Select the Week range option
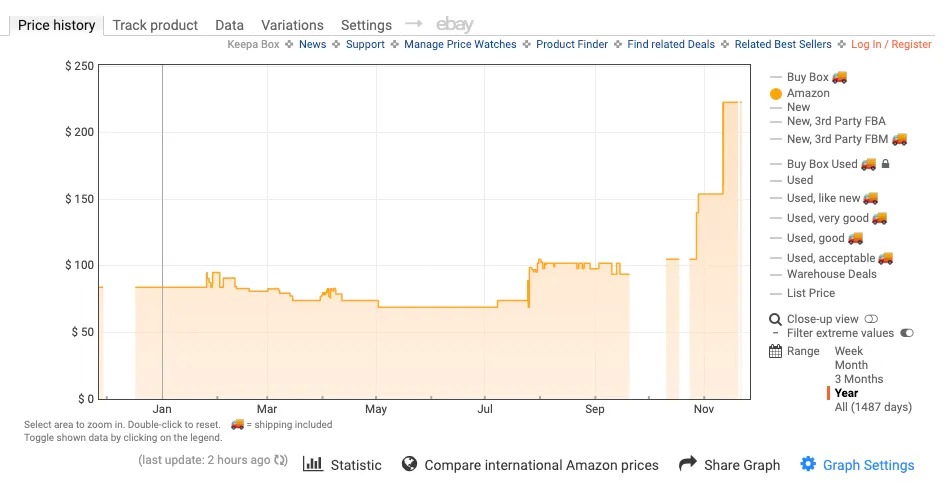This screenshot has width=949, height=499. (x=849, y=351)
